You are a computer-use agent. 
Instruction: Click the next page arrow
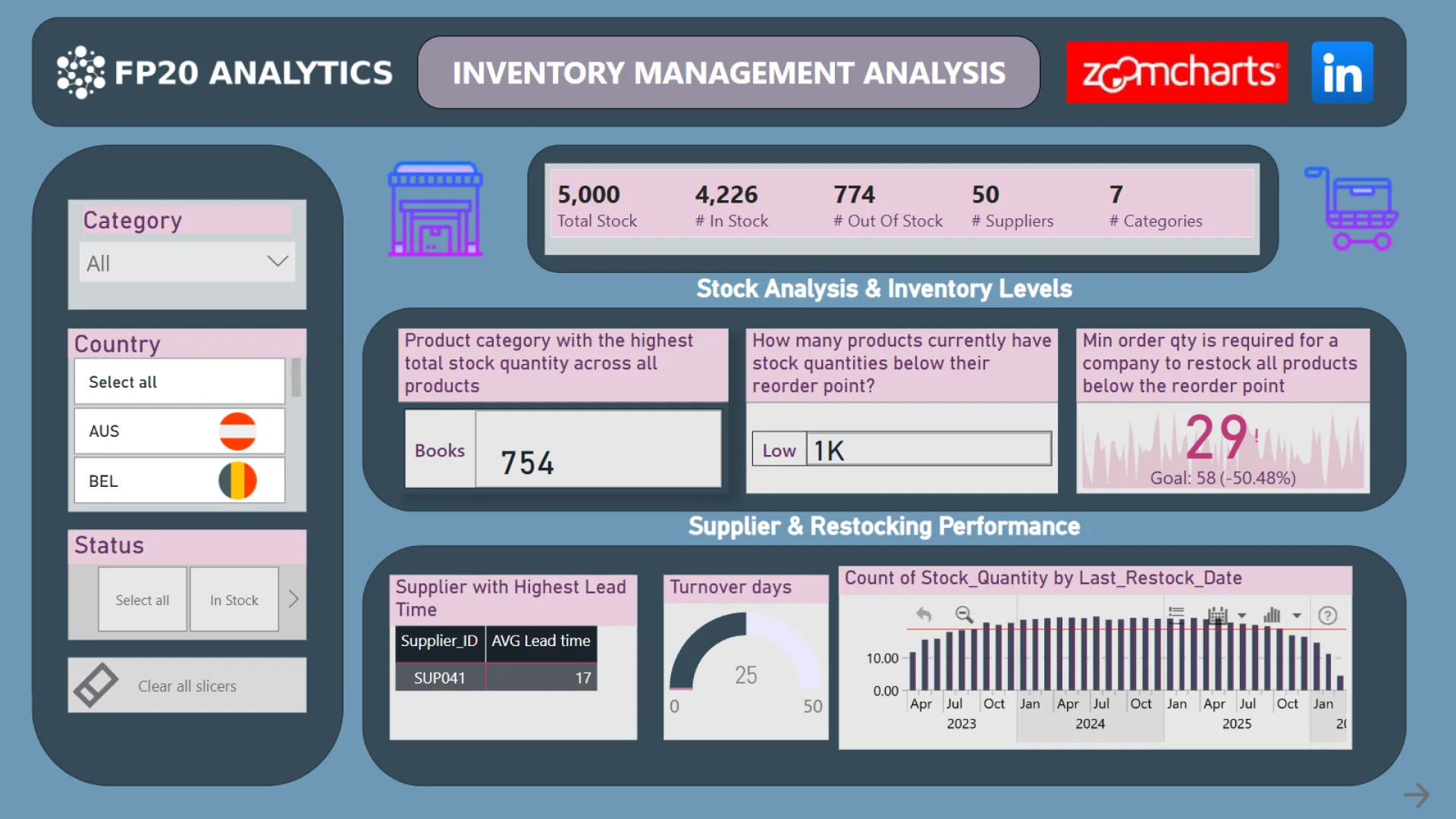1416,795
